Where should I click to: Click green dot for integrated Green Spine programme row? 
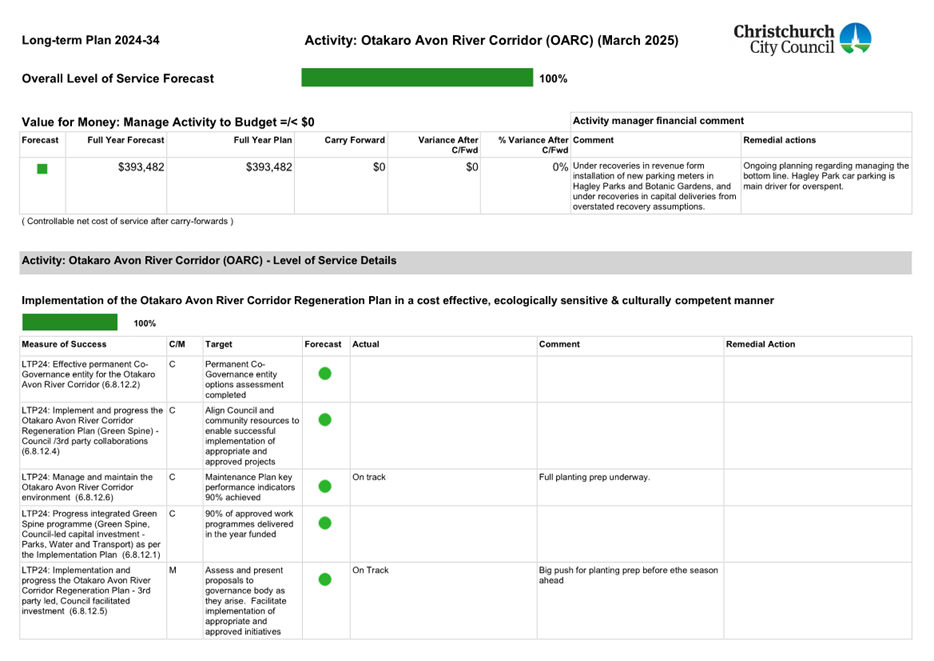tap(325, 523)
